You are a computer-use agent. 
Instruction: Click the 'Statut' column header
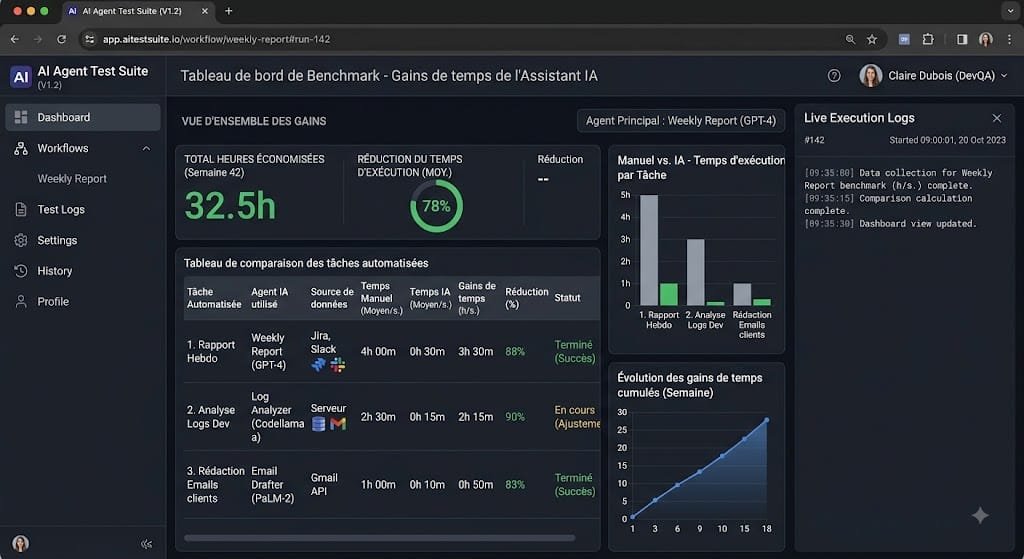567,298
